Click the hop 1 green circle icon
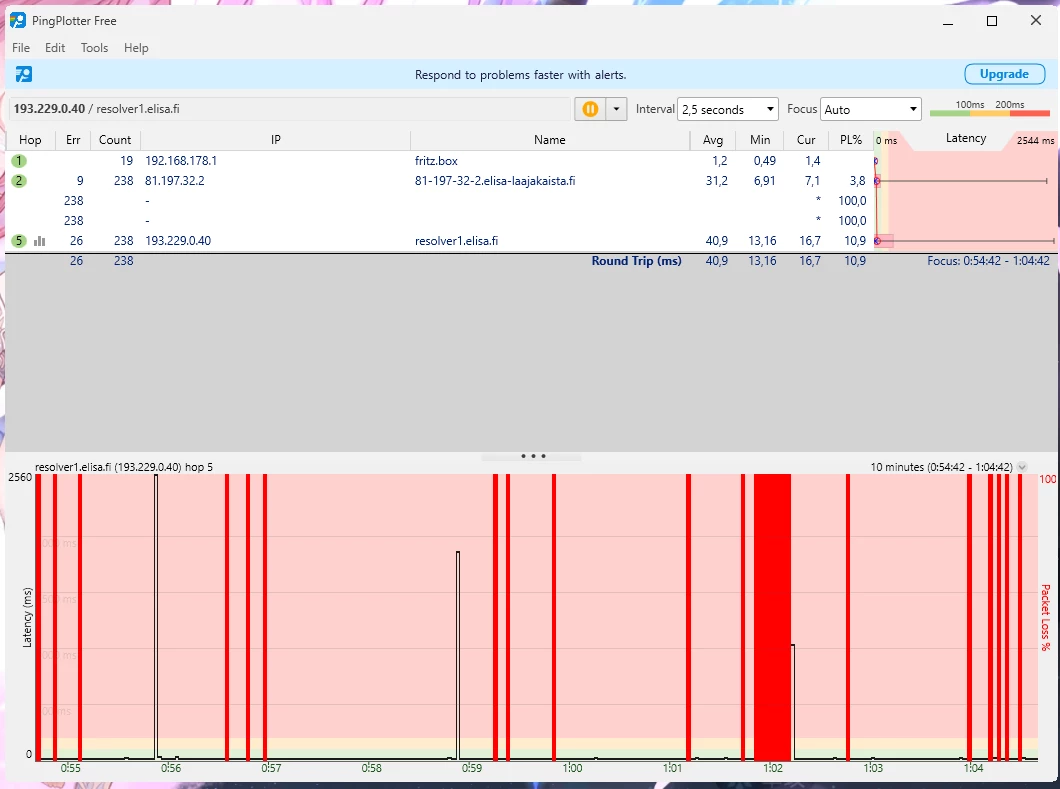This screenshot has height=789, width=1060. click(x=19, y=161)
